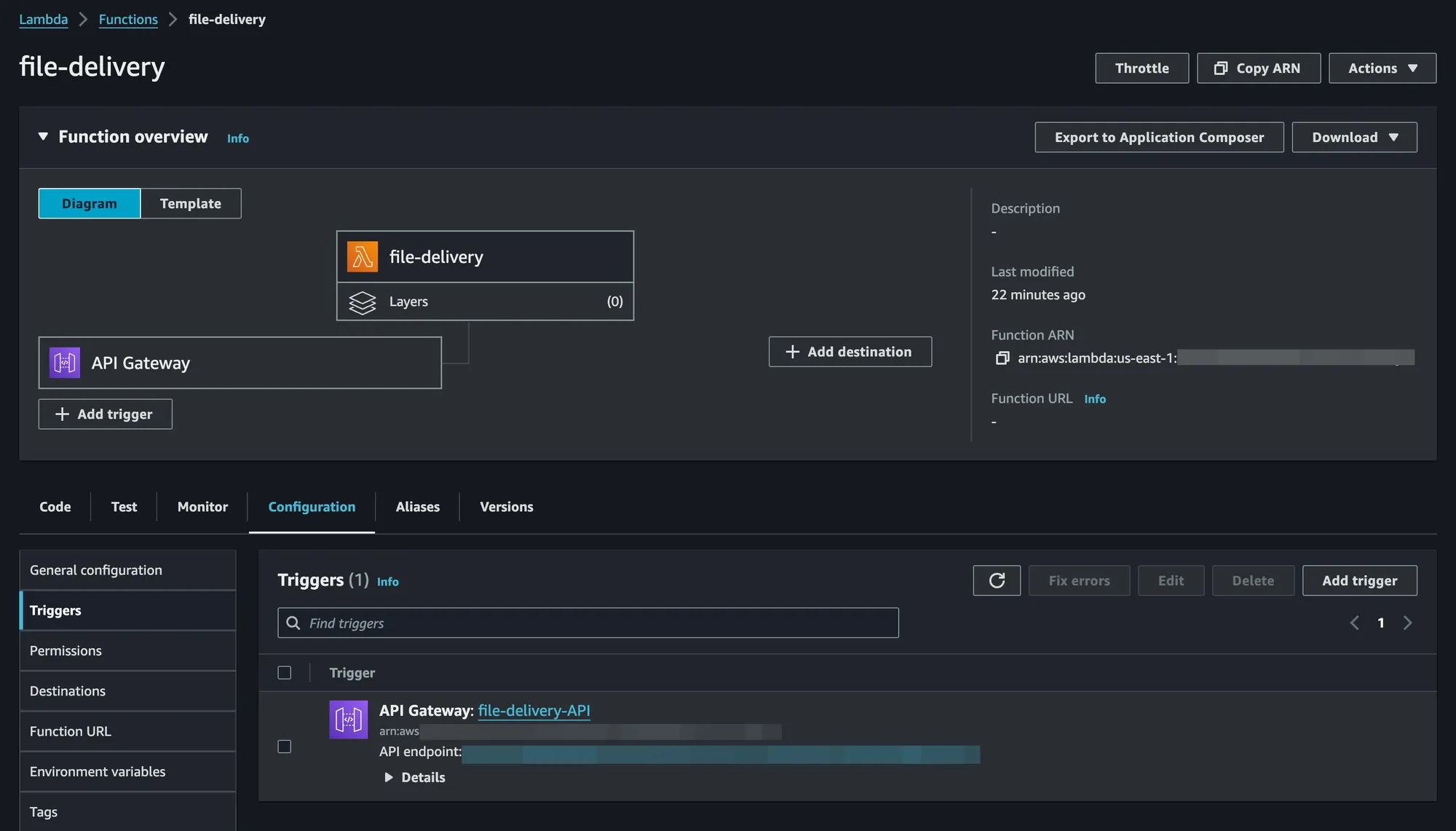This screenshot has height=831, width=1456.
Task: Open the Download dropdown
Action: [1354, 137]
